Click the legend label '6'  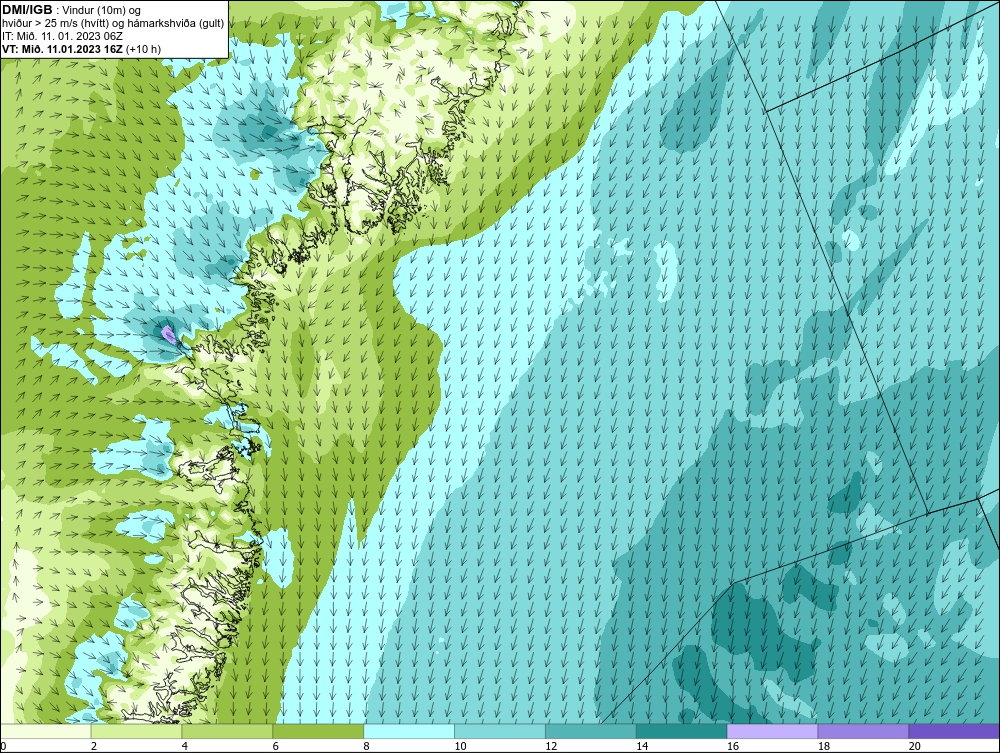[x=276, y=746]
